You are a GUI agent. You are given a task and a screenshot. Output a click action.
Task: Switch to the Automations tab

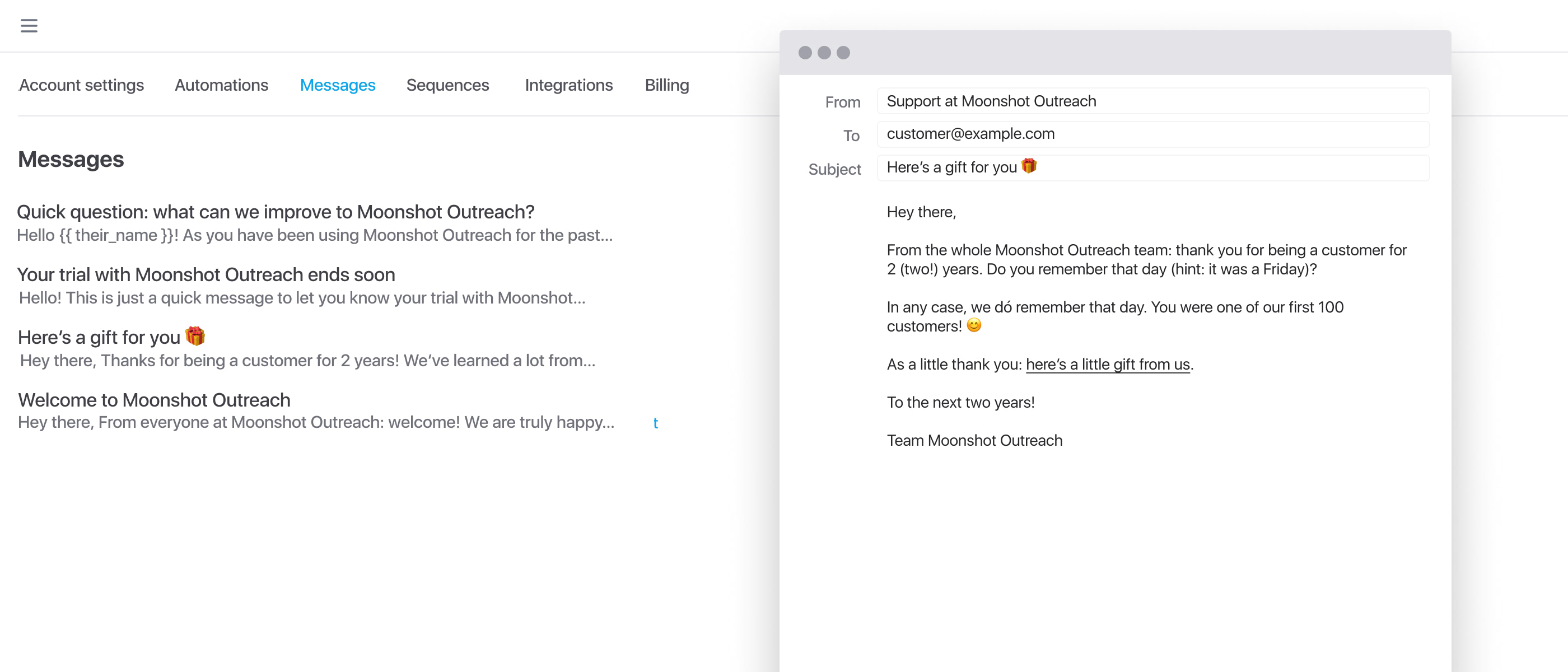[222, 85]
